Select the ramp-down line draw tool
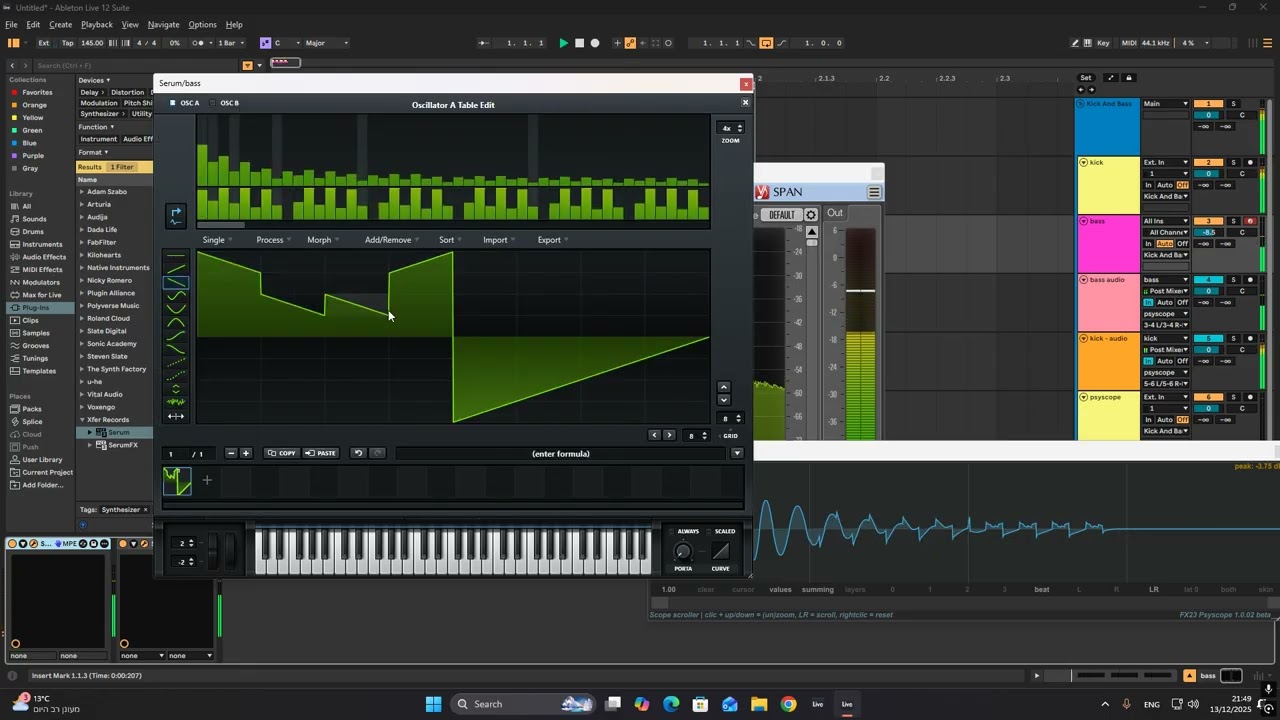Image resolution: width=1280 pixels, height=720 pixels. (176, 283)
